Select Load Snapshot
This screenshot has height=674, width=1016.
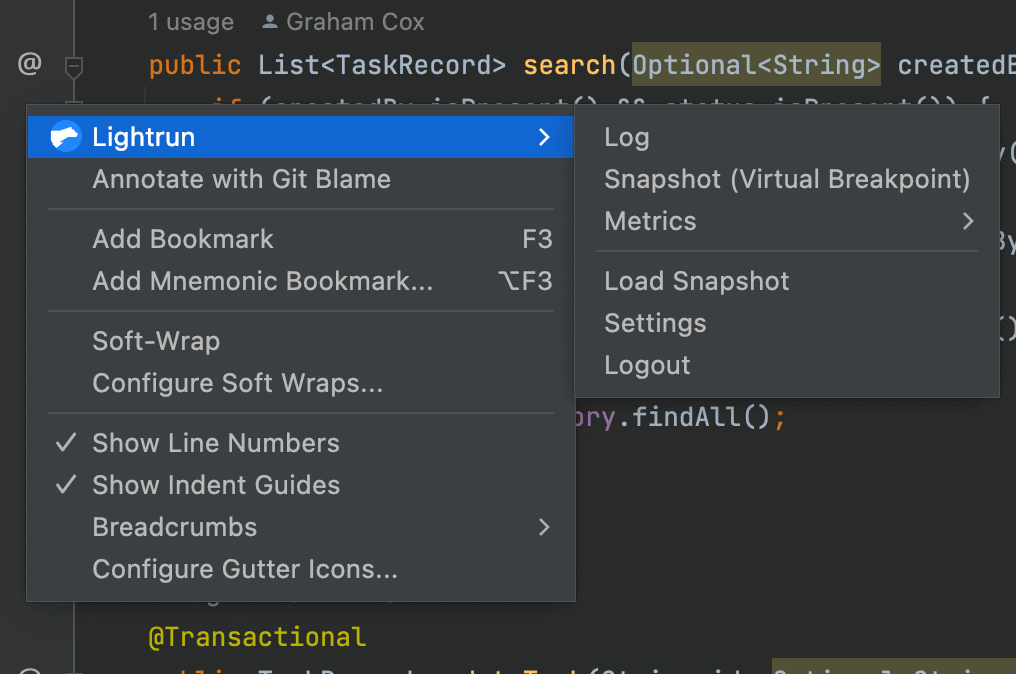pyautogui.click(x=787, y=281)
